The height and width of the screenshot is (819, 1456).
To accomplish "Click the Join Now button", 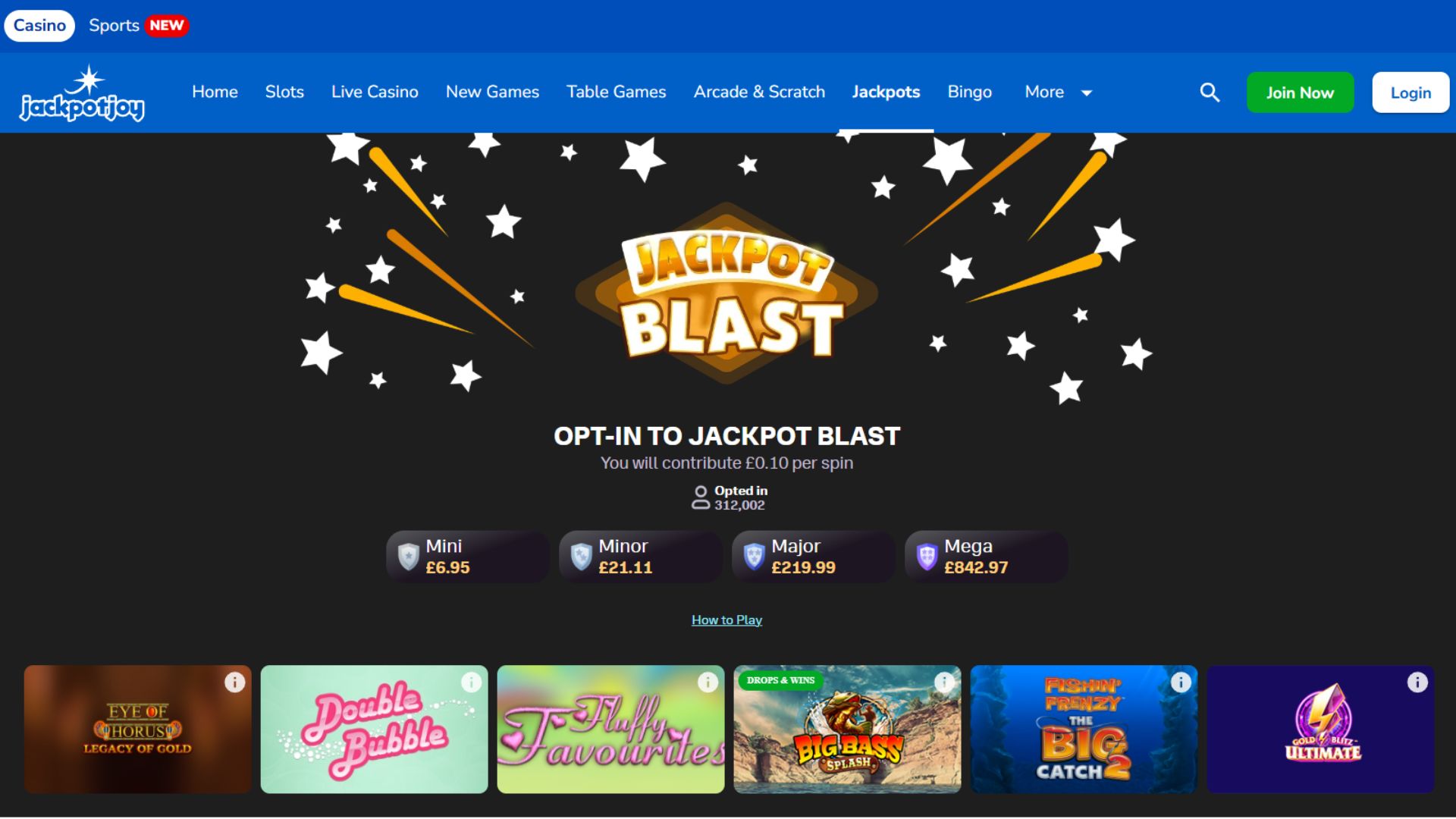I will [1300, 93].
